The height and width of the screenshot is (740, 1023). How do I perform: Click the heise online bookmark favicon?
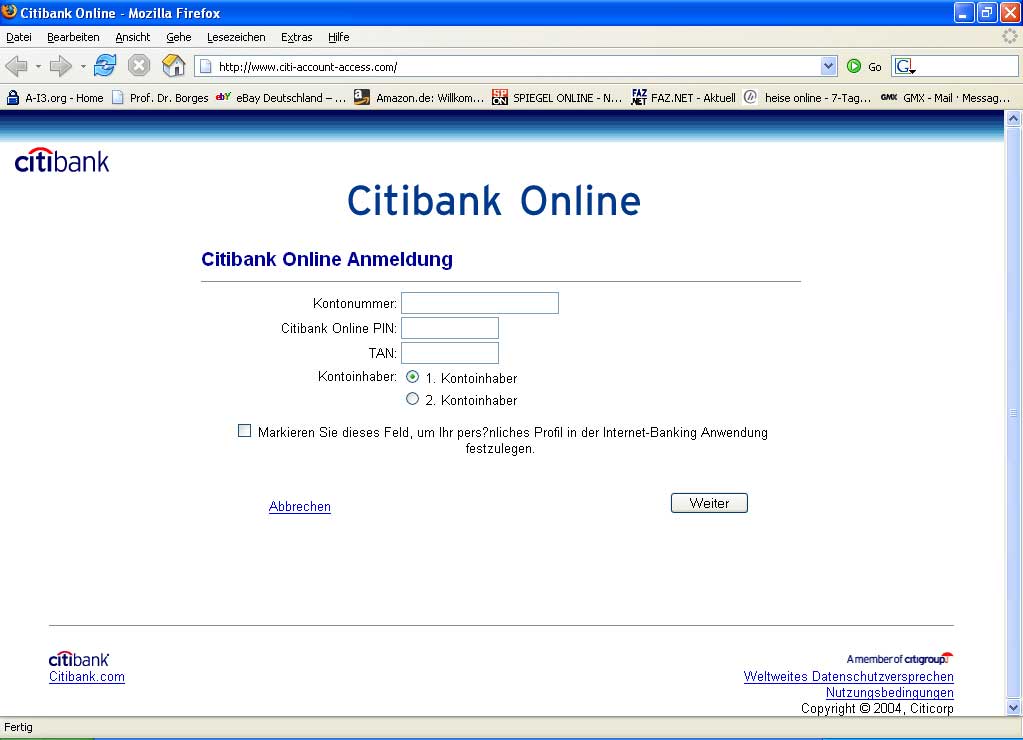coord(750,97)
